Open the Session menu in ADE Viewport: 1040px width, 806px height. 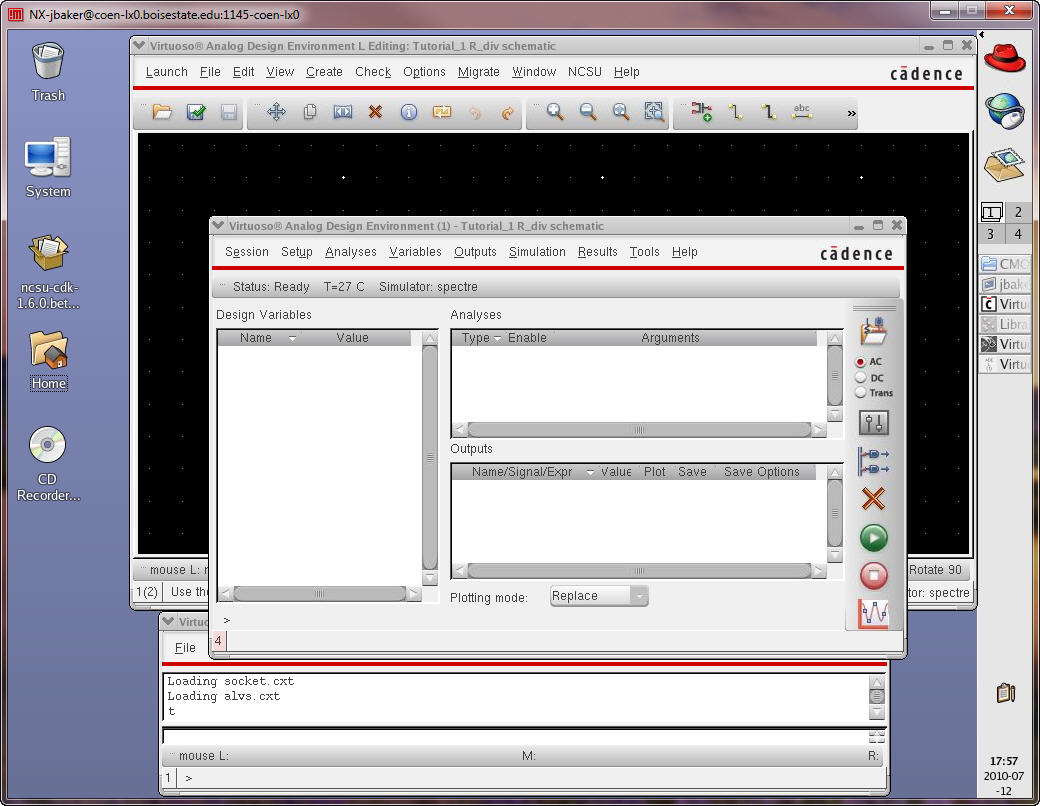tap(247, 252)
